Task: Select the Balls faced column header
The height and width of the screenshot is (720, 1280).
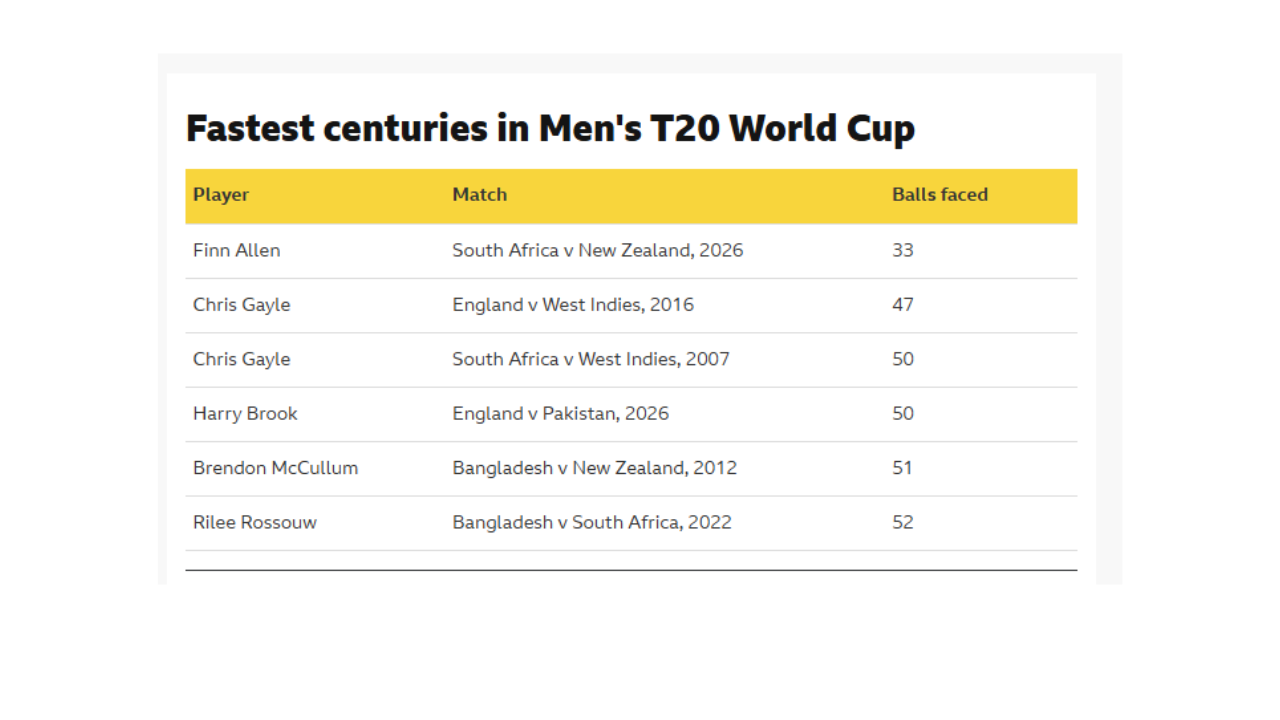Action: [940, 195]
